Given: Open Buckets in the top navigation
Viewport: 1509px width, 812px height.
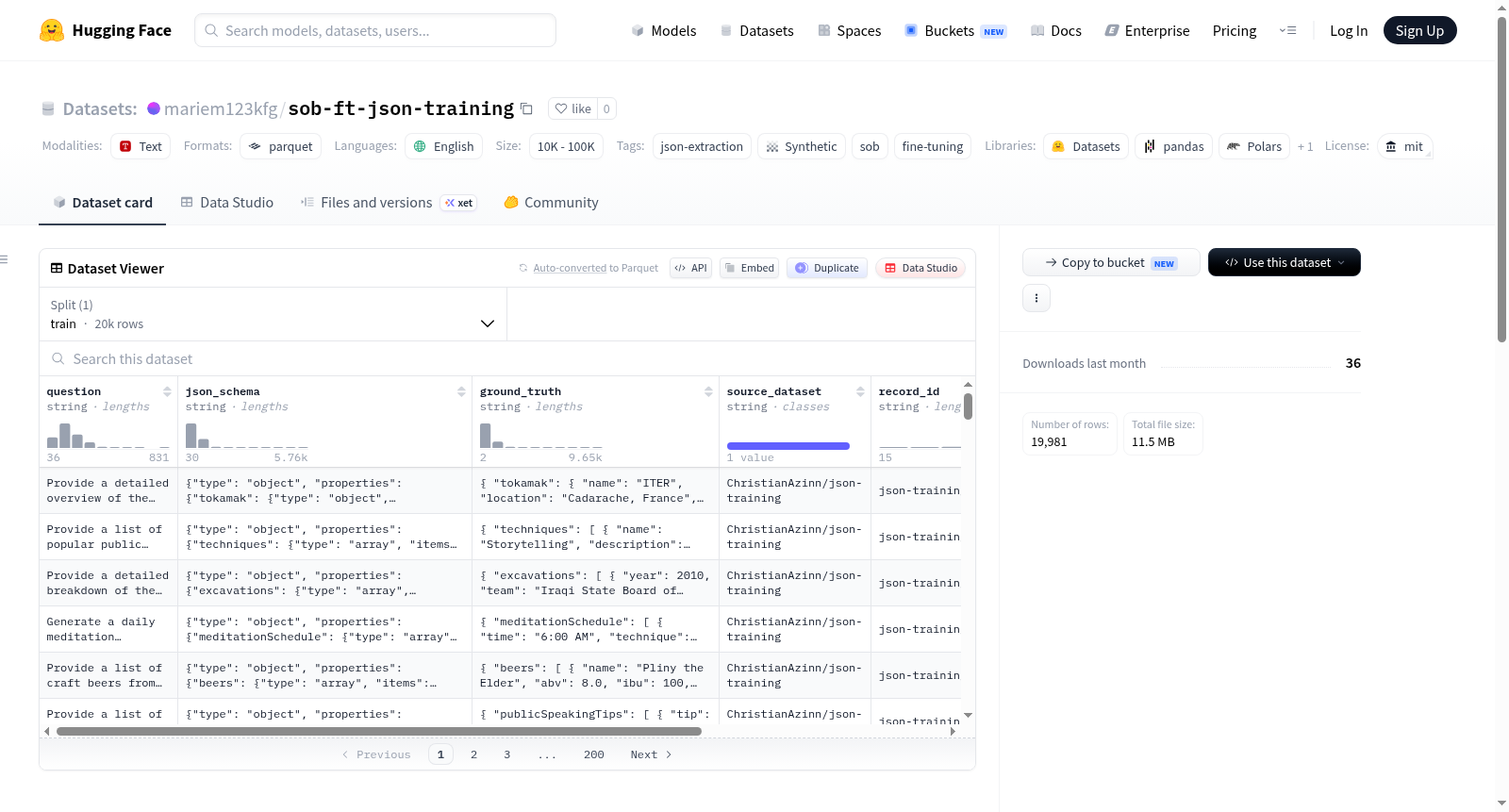Looking at the screenshot, I should tap(955, 30).
